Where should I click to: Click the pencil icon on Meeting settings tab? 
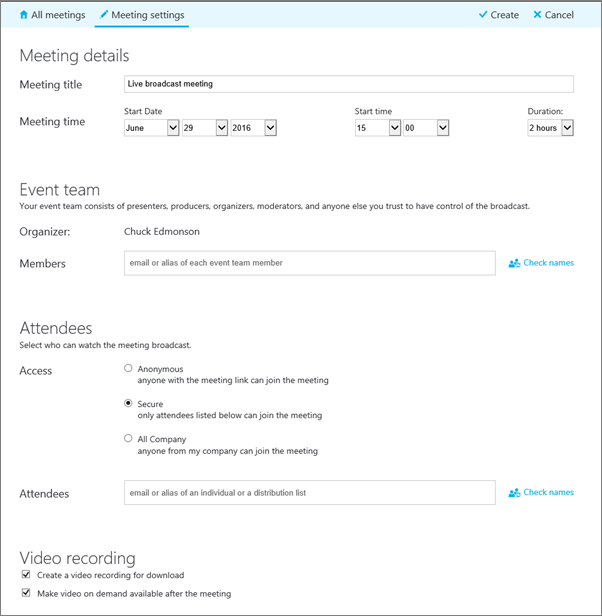tap(103, 15)
